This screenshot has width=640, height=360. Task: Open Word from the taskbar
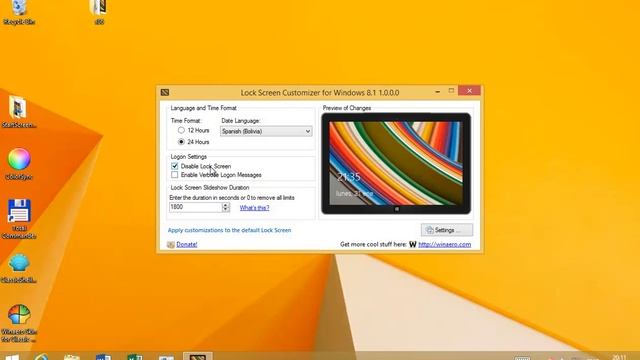coord(103,357)
